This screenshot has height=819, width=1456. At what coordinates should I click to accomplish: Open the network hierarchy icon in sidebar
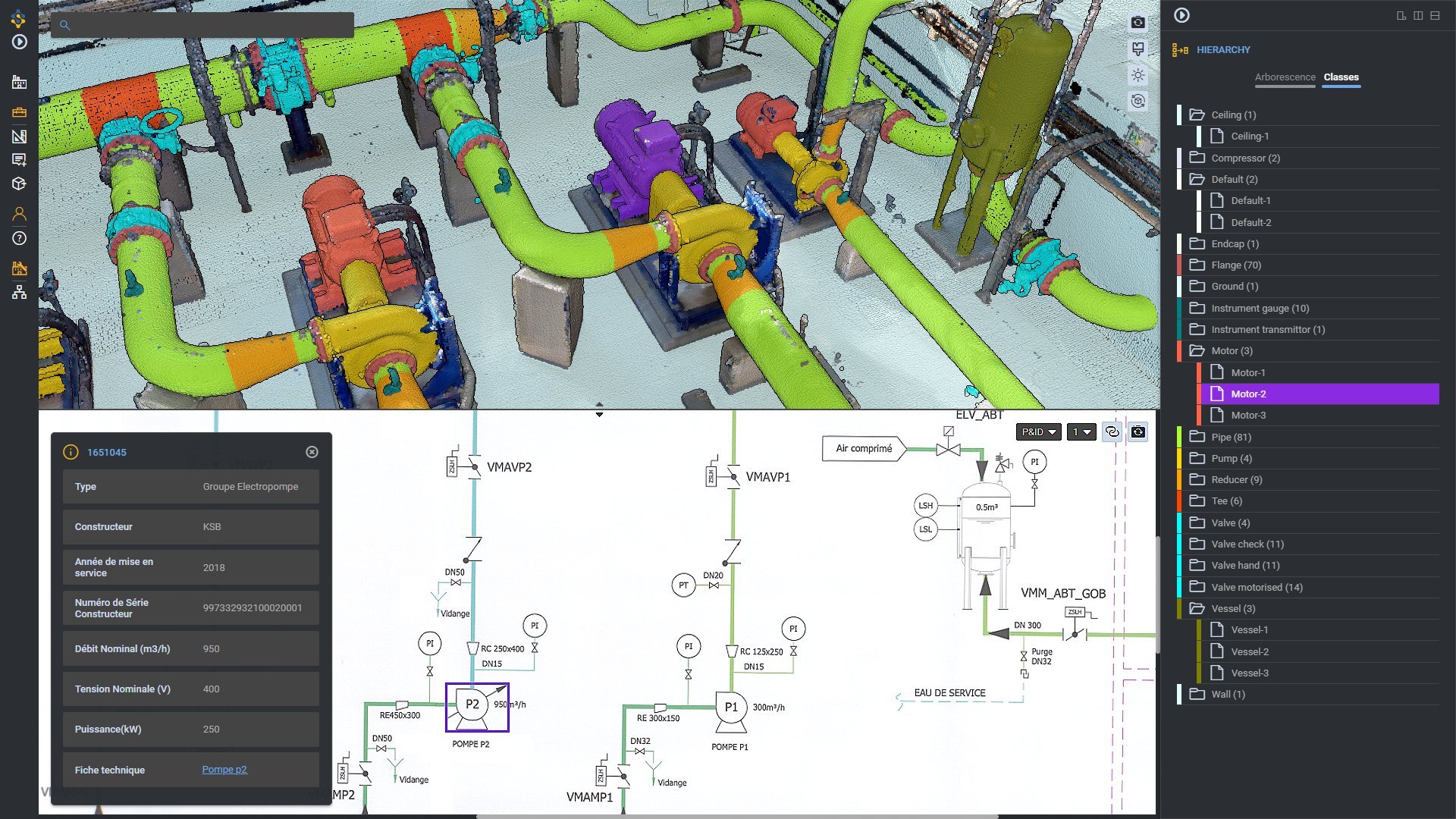click(19, 293)
